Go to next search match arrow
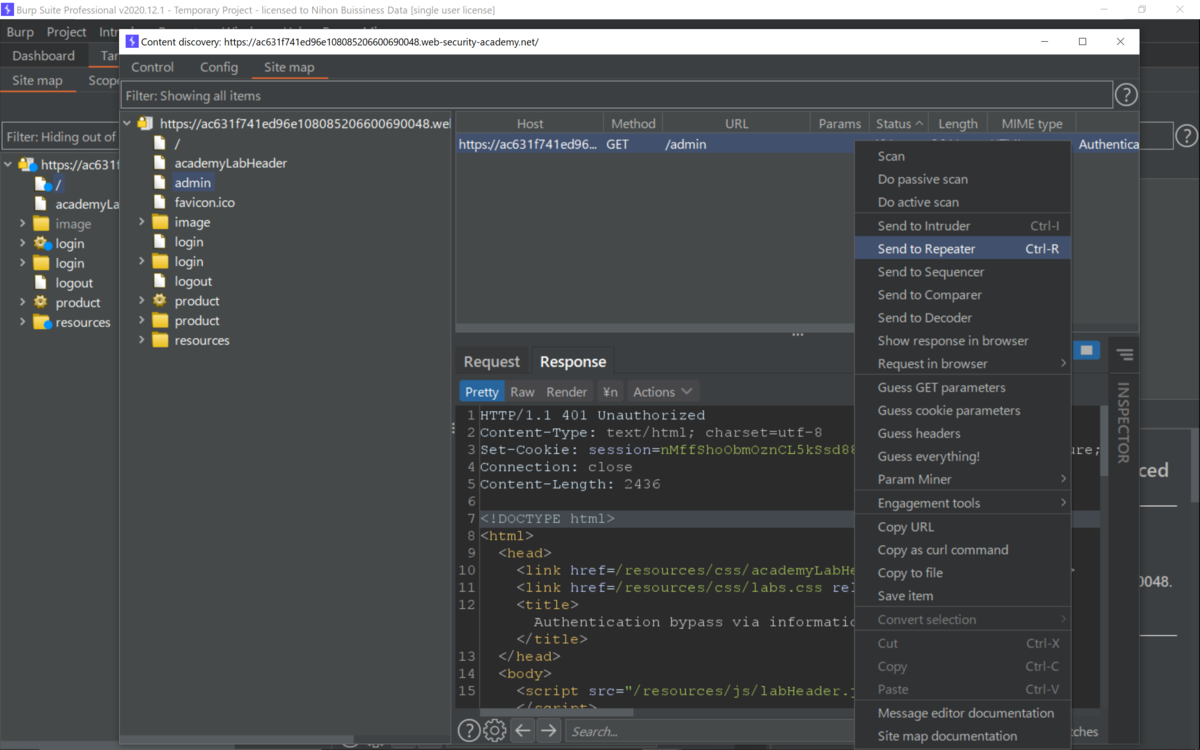This screenshot has height=750, width=1200. (548, 731)
